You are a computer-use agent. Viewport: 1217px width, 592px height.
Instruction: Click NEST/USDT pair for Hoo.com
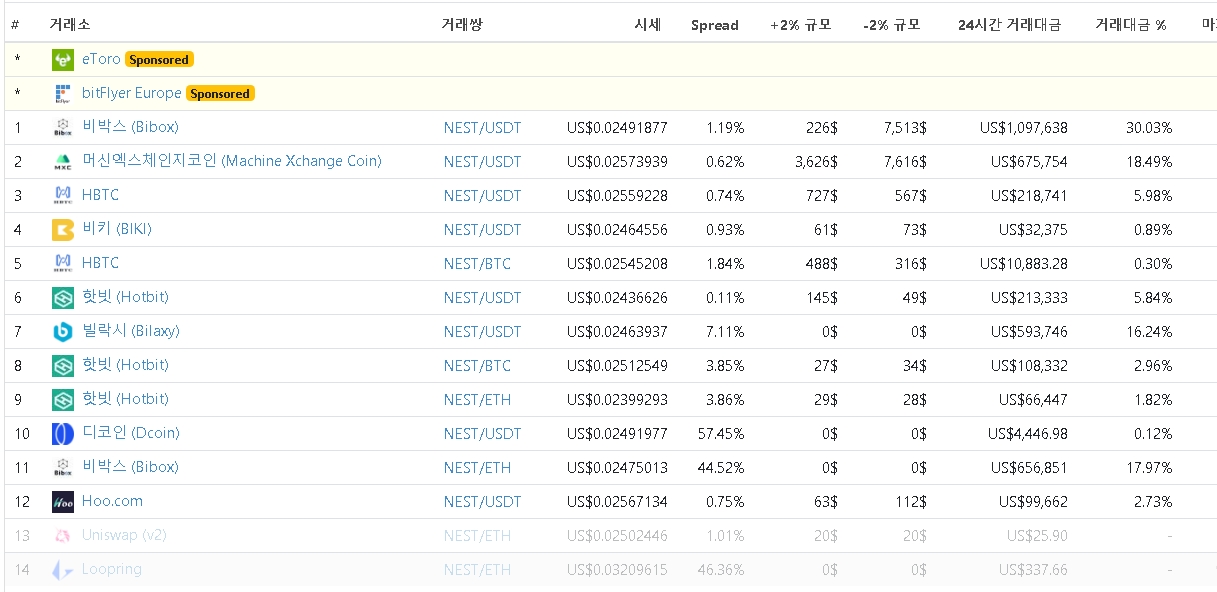(x=482, y=501)
